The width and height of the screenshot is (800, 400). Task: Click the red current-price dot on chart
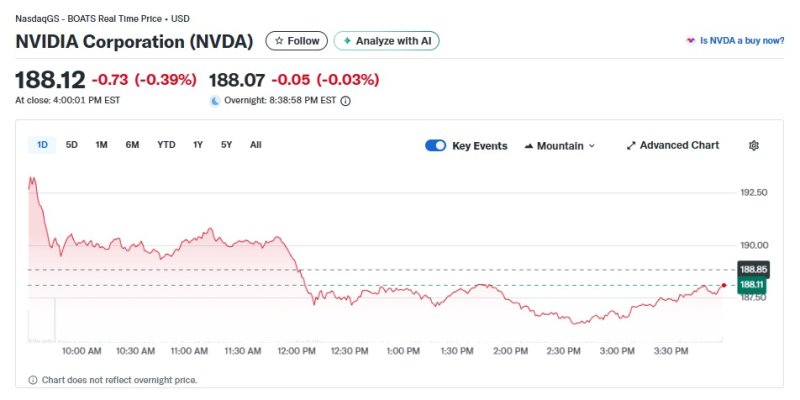tap(723, 285)
